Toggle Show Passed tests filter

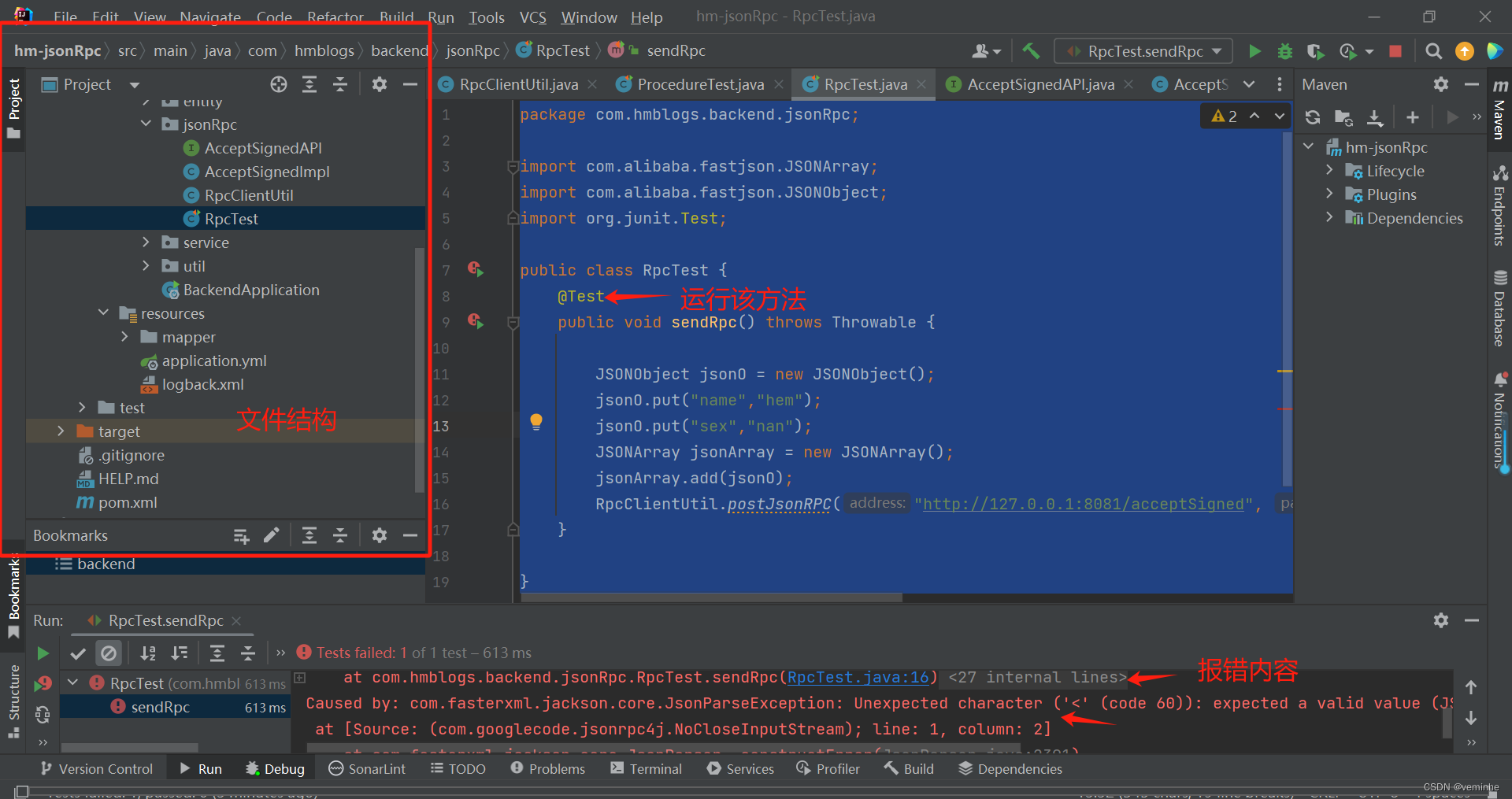(x=77, y=653)
